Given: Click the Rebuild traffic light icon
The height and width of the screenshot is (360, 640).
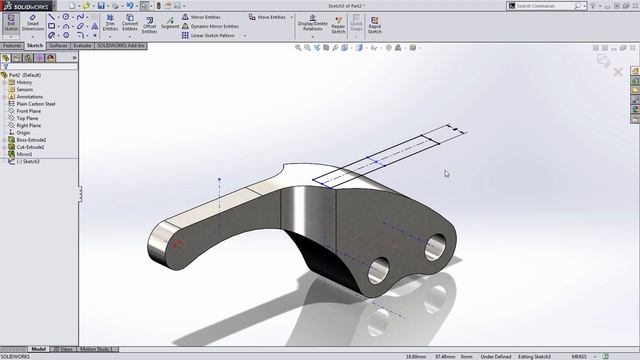Looking at the screenshot, I should (x=159, y=6).
